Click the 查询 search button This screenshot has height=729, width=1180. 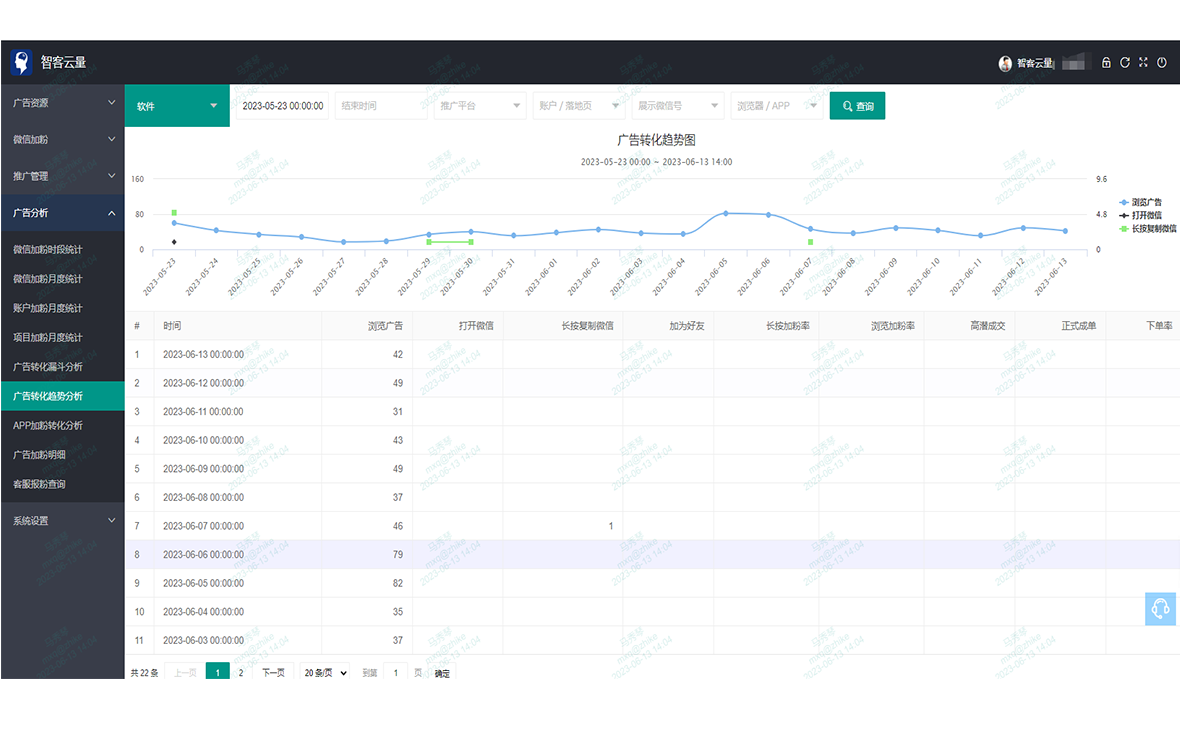coord(857,106)
